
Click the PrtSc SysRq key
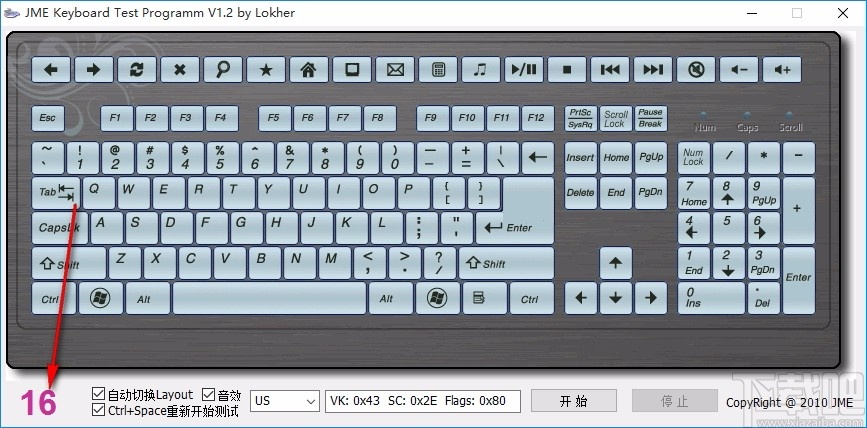click(581, 118)
